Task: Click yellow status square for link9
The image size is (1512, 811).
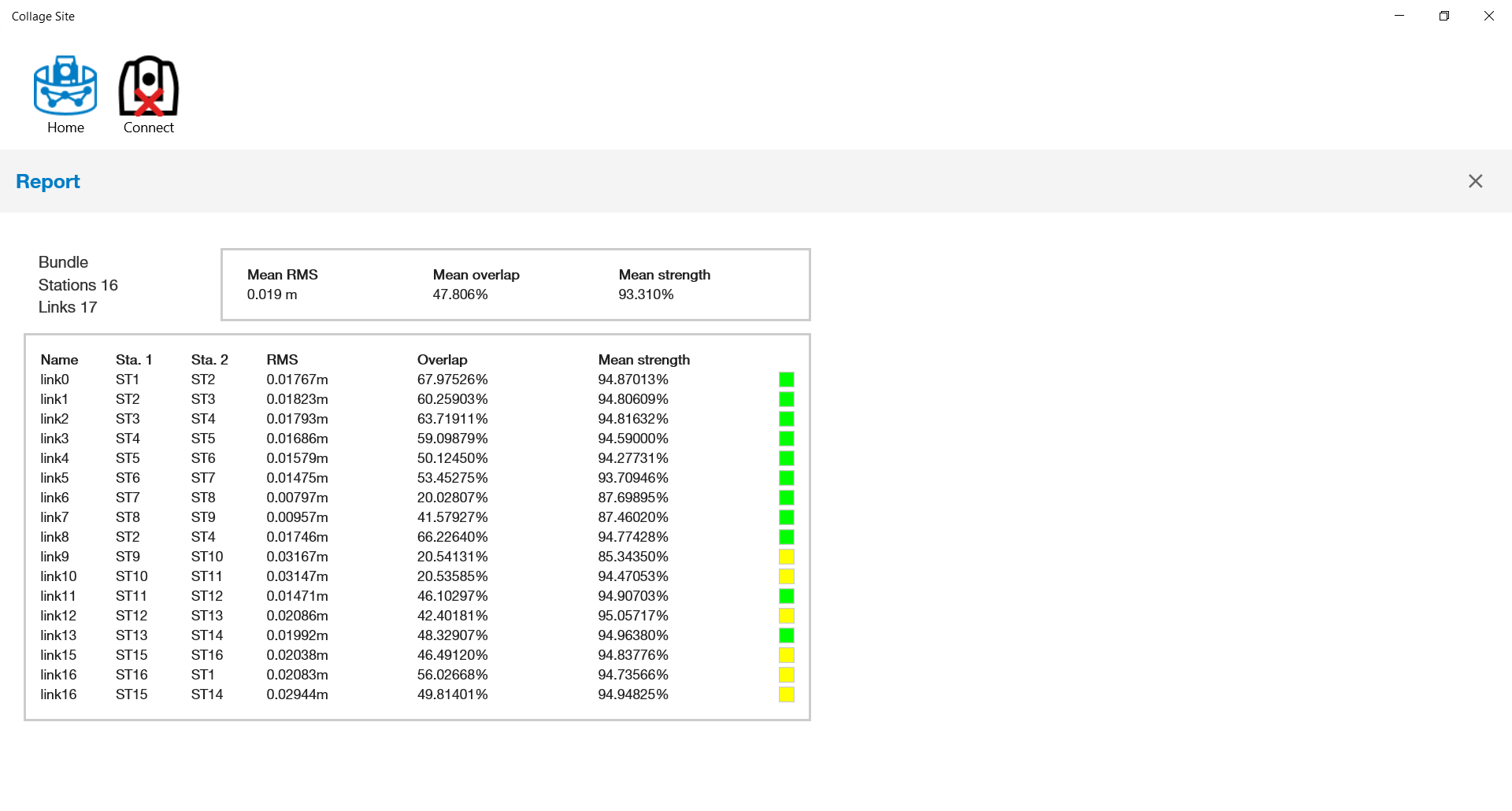Action: (x=786, y=557)
